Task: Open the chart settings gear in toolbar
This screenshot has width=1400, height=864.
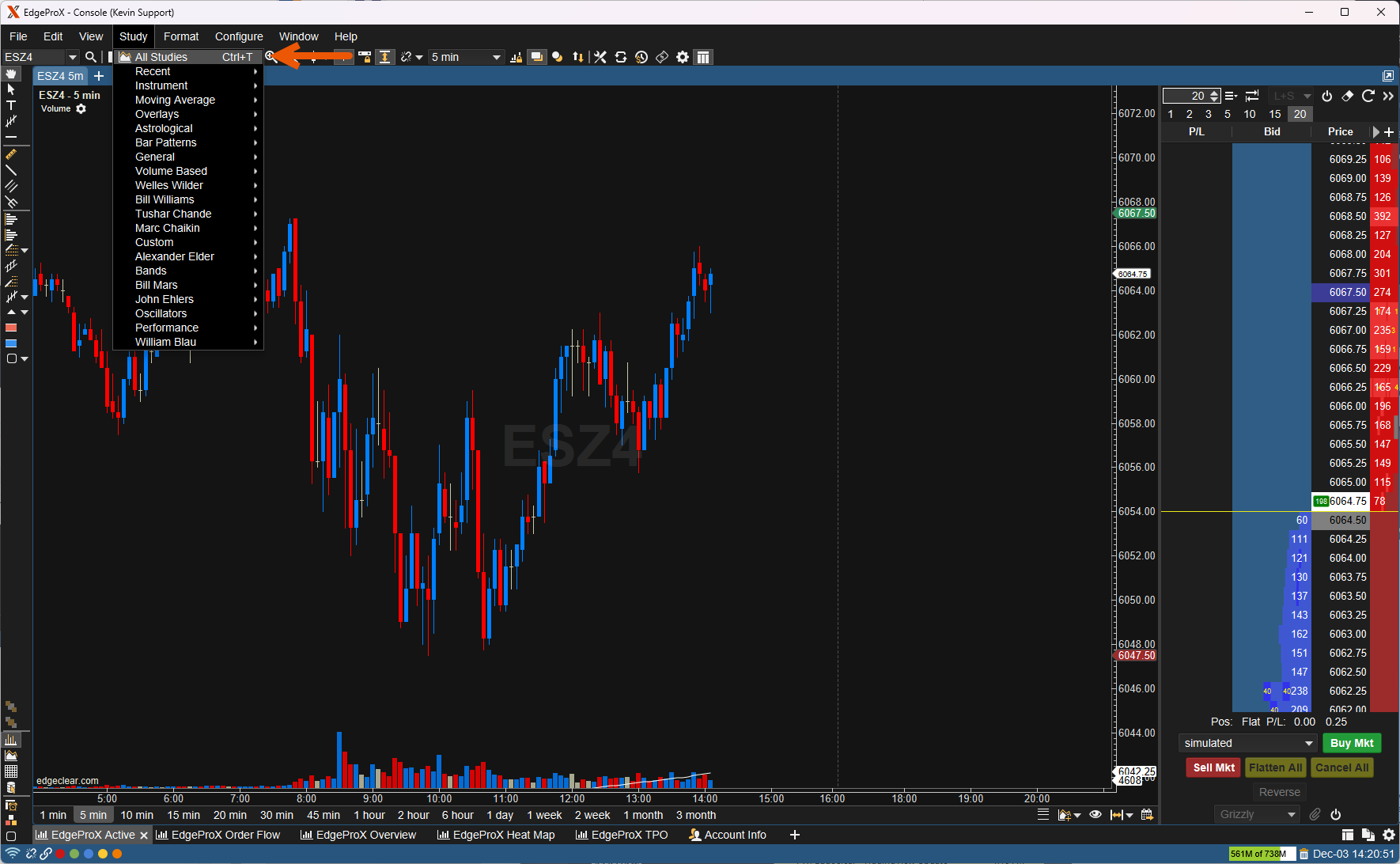Action: coord(683,57)
